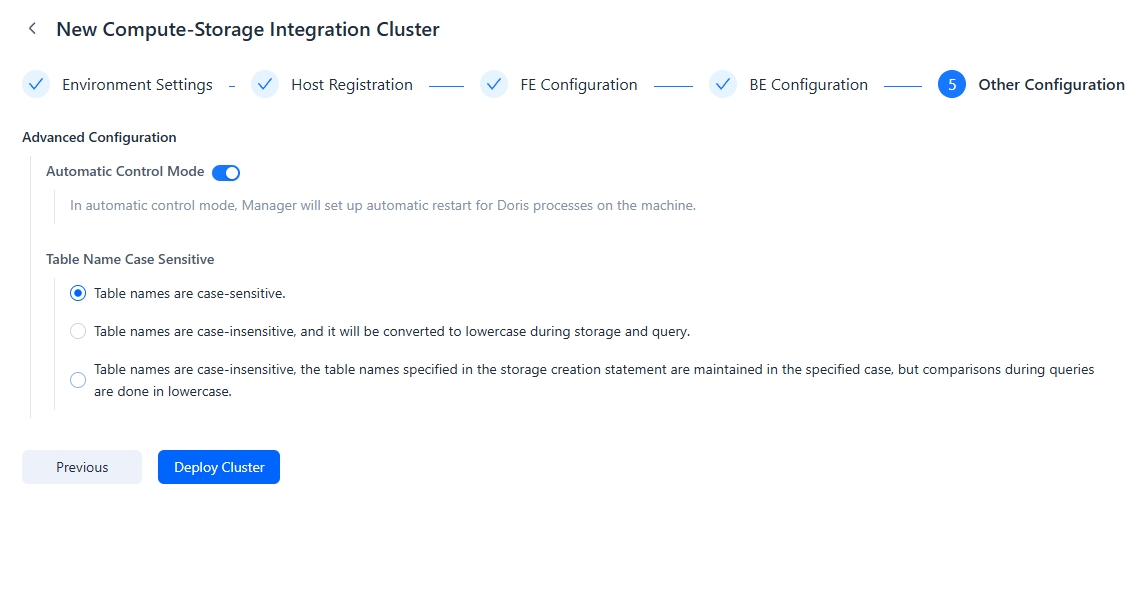Click the New Compute-Storage Integration Cluster title
1148x590 pixels.
(248, 29)
